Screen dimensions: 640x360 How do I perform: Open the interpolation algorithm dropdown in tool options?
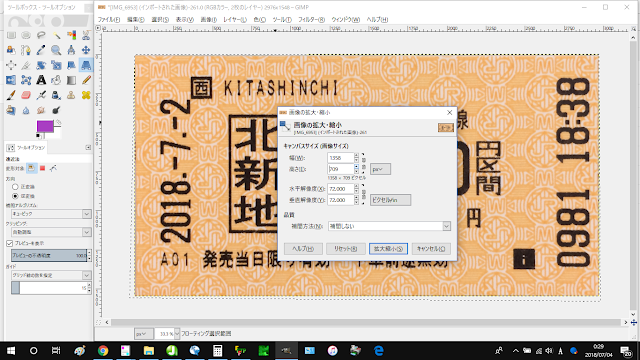[x=51, y=213]
